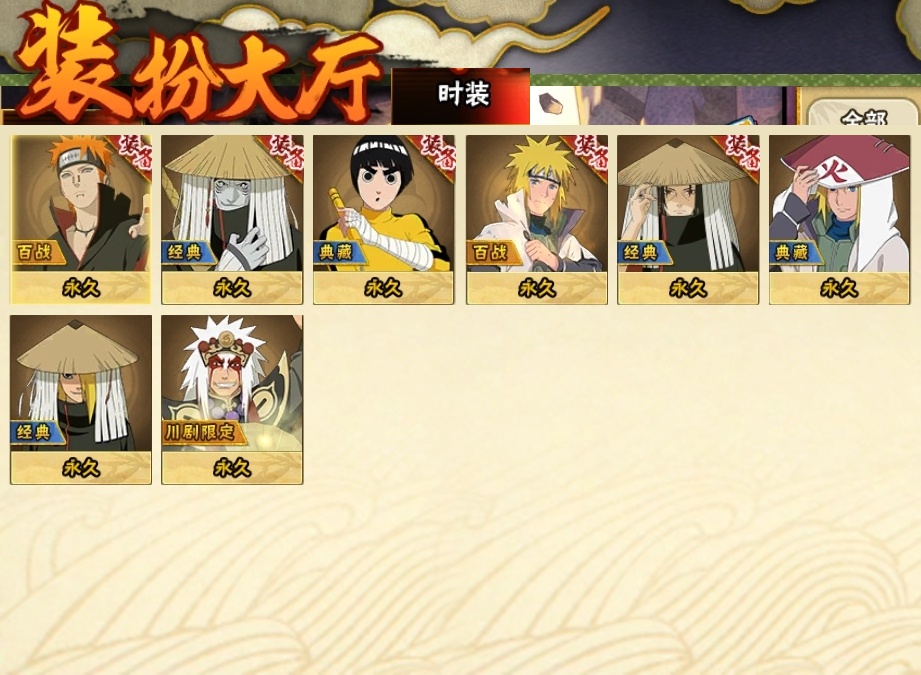Screen dimensions: 921x675
Task: Click 经典 badge on Kisame card
Action: coord(187,253)
